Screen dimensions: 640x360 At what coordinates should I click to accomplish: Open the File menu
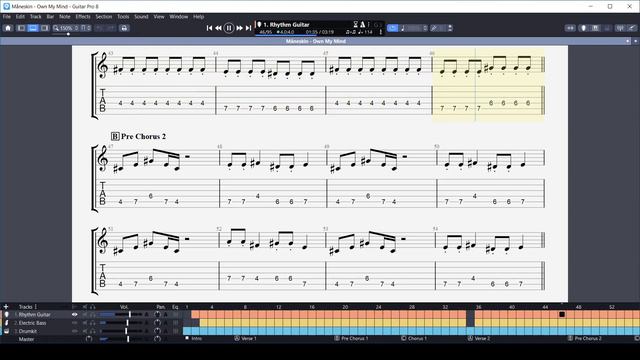click(7, 17)
